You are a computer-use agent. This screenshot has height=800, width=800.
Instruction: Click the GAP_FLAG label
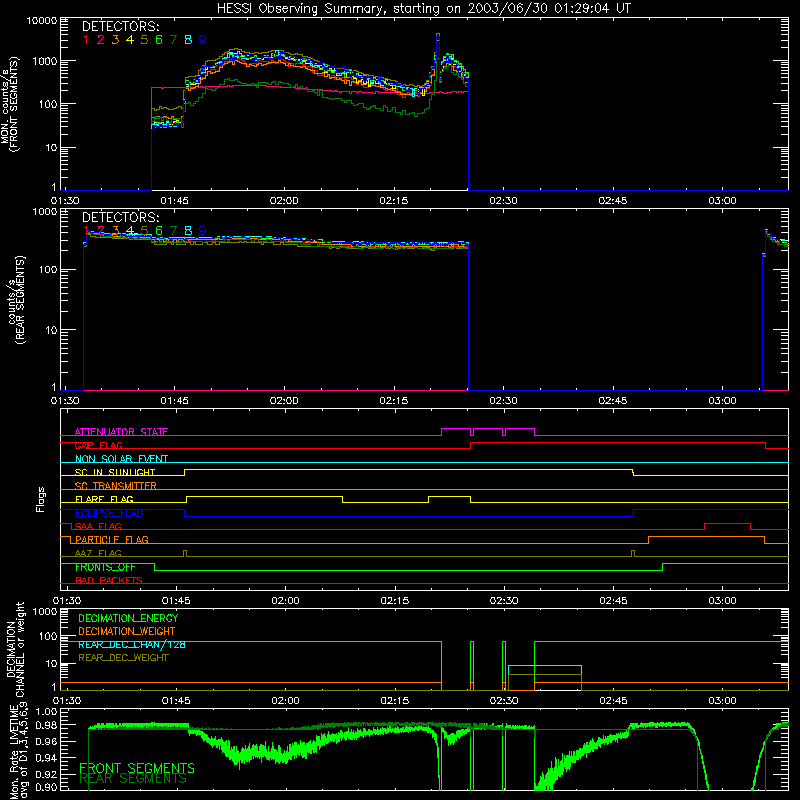98,445
